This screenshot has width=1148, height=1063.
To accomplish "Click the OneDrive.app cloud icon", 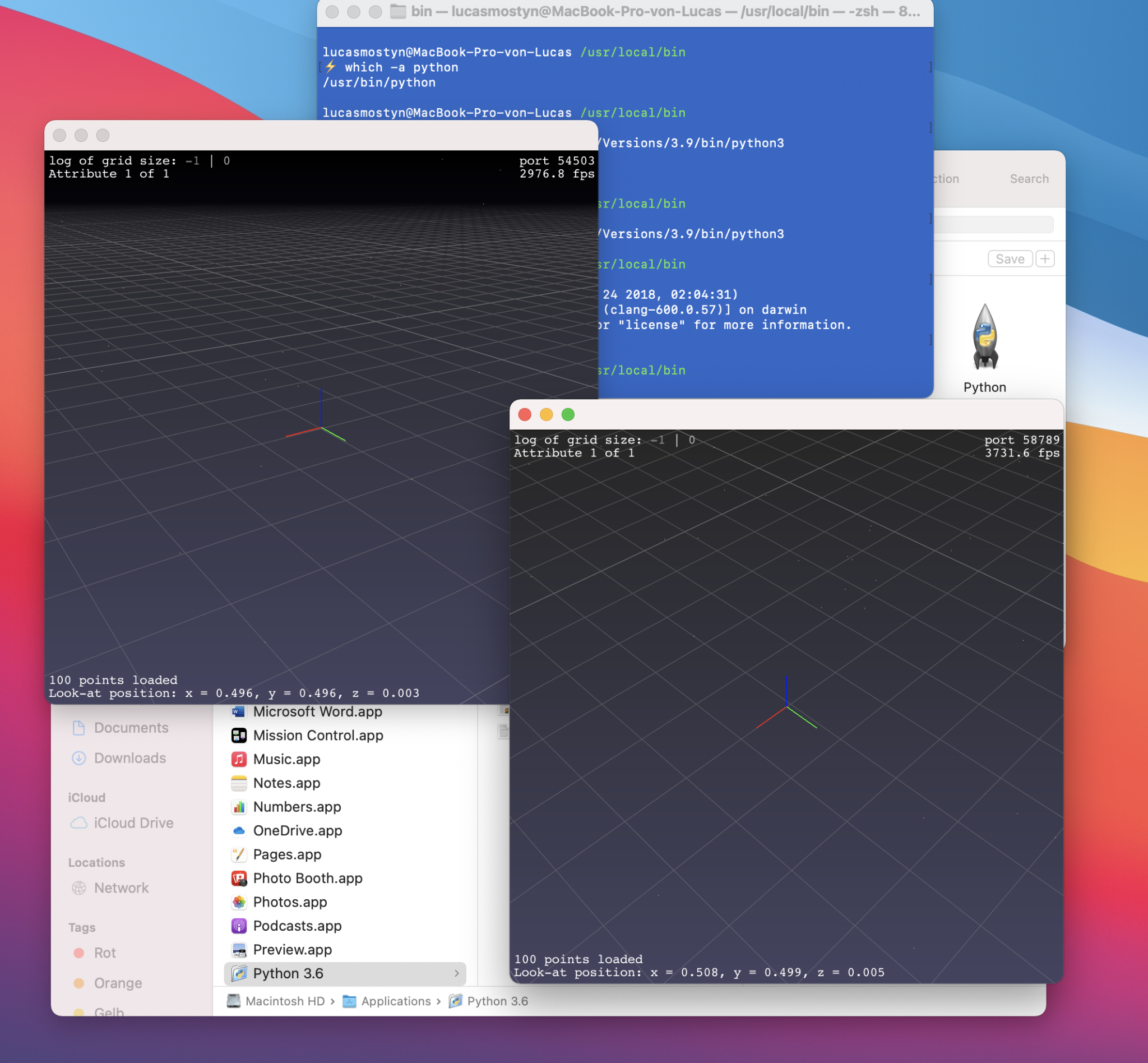I will (239, 831).
